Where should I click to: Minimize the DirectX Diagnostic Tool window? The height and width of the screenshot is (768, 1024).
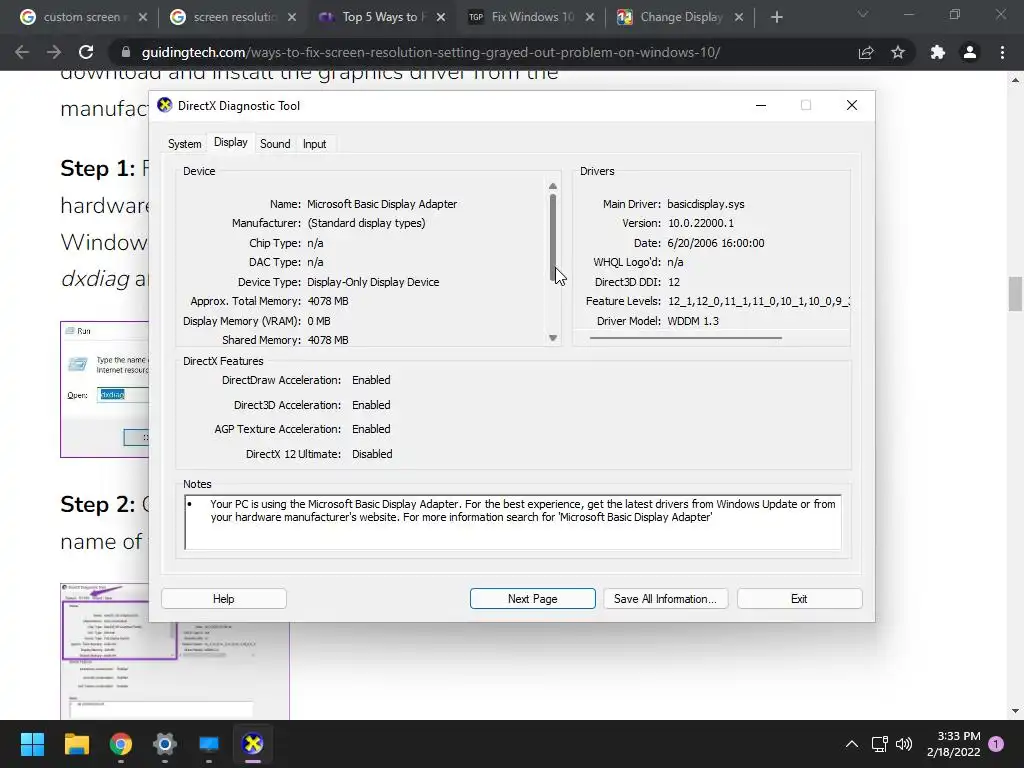[x=761, y=105]
